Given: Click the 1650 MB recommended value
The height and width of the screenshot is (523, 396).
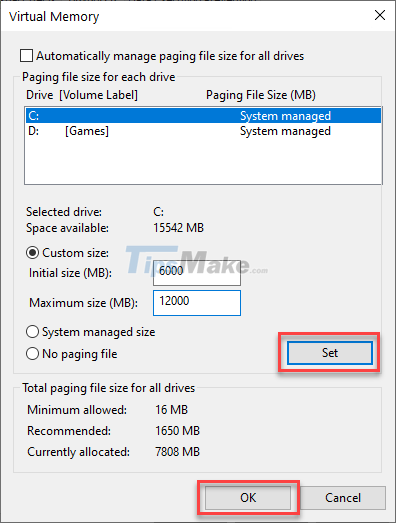Looking at the screenshot, I should [x=177, y=431].
